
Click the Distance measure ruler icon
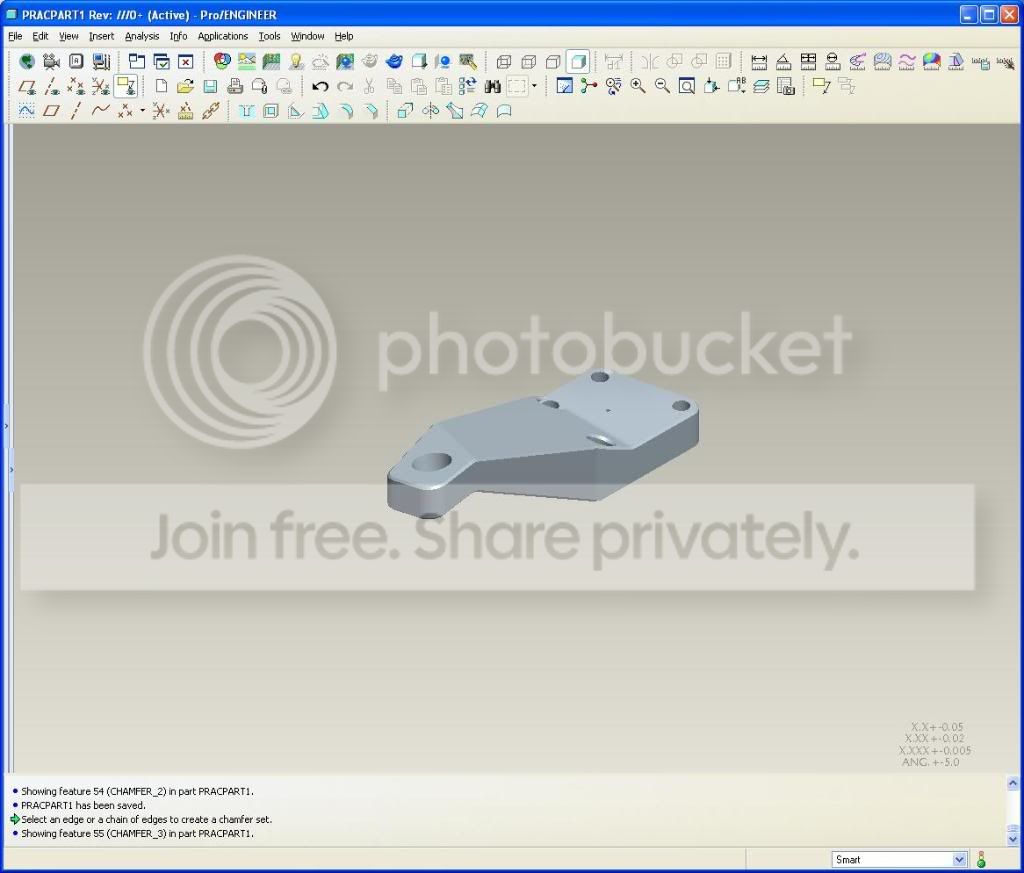(x=759, y=62)
